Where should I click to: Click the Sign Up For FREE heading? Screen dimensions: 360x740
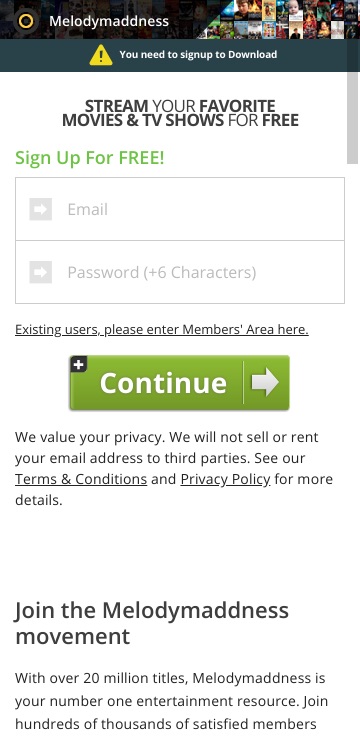coord(90,158)
